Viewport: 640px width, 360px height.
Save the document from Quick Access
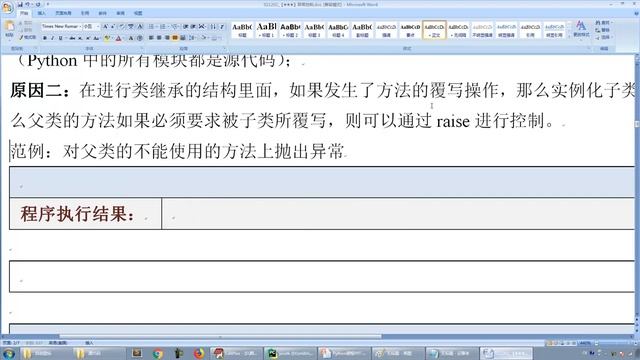click(x=20, y=4)
